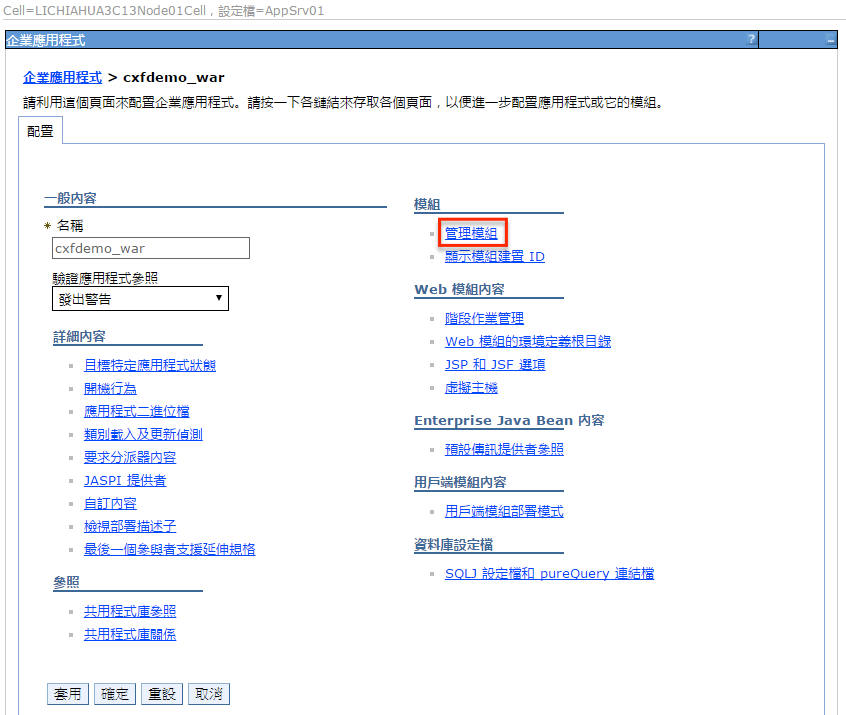Viewport: 846px width, 715px height.
Task: Open the 共用程式庫參照 link
Action: (x=130, y=611)
